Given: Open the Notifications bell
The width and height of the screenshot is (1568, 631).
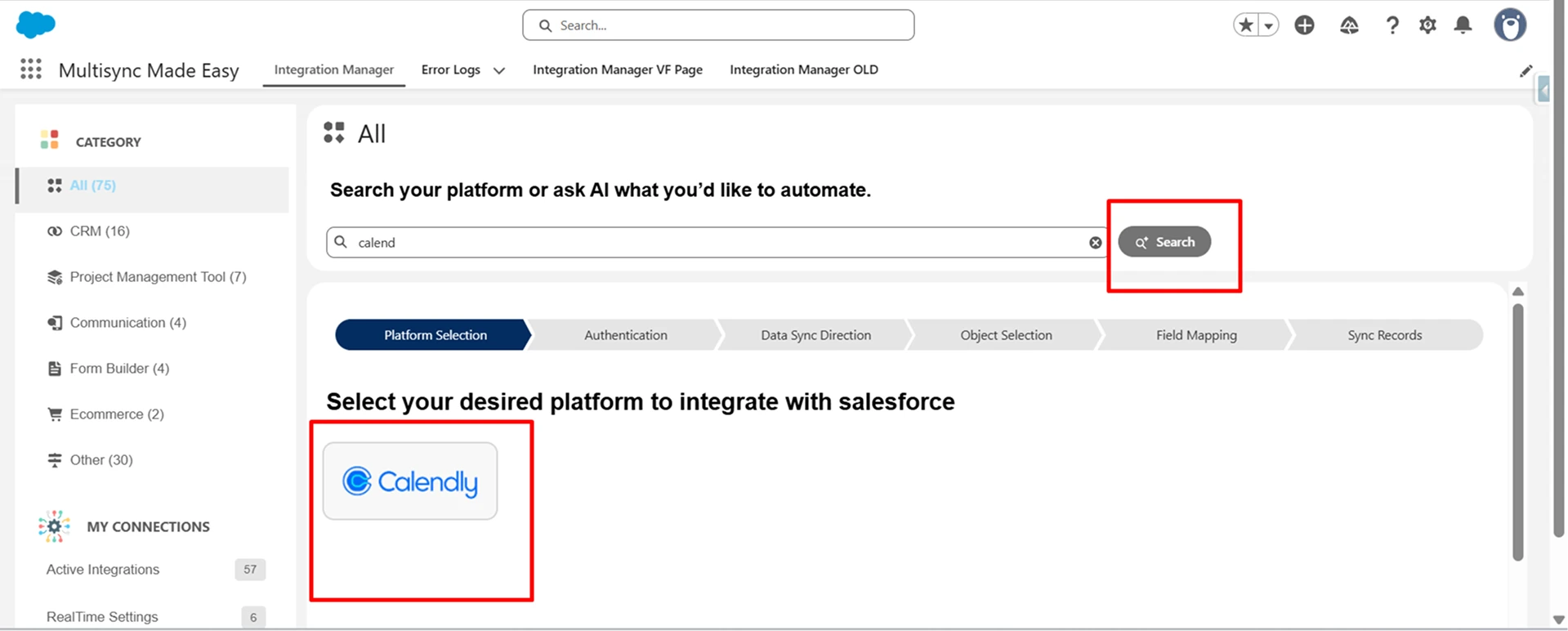Looking at the screenshot, I should pyautogui.click(x=1463, y=25).
